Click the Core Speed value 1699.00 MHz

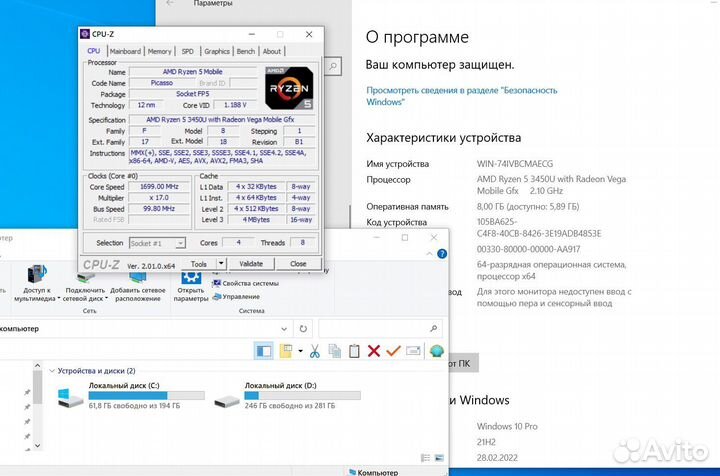coord(159,186)
